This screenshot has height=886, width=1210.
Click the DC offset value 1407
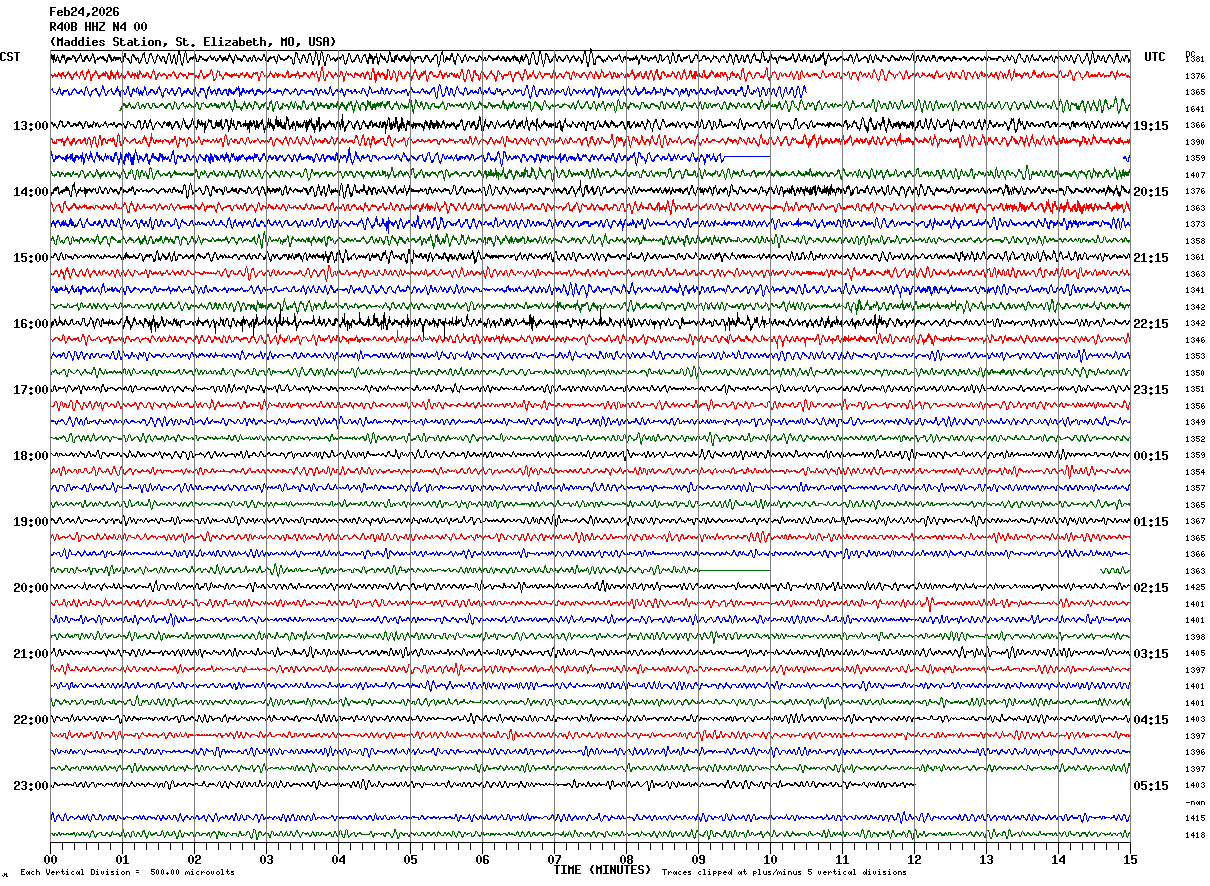click(1194, 175)
